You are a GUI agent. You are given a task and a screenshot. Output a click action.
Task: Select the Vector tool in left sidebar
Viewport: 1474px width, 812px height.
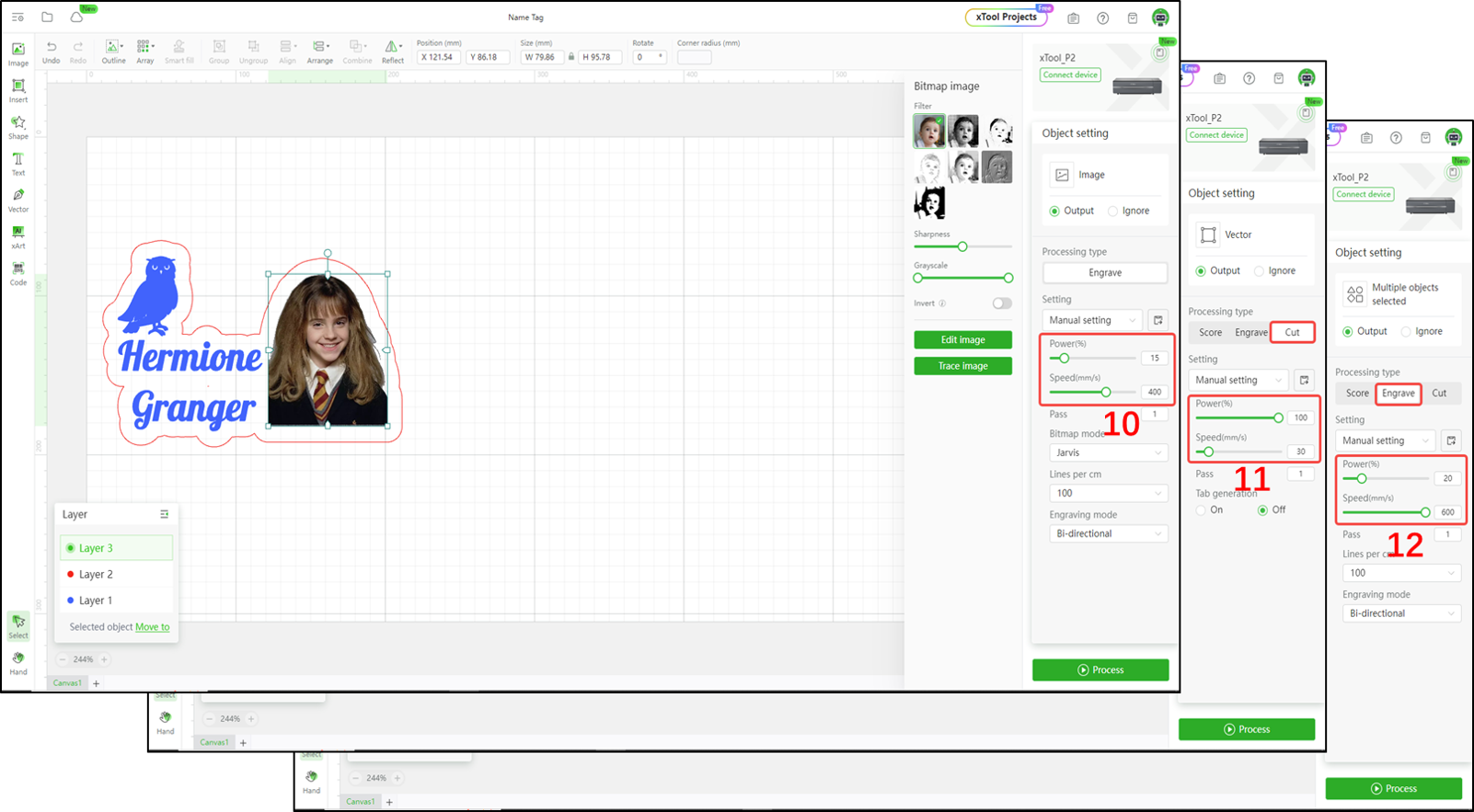(x=18, y=200)
